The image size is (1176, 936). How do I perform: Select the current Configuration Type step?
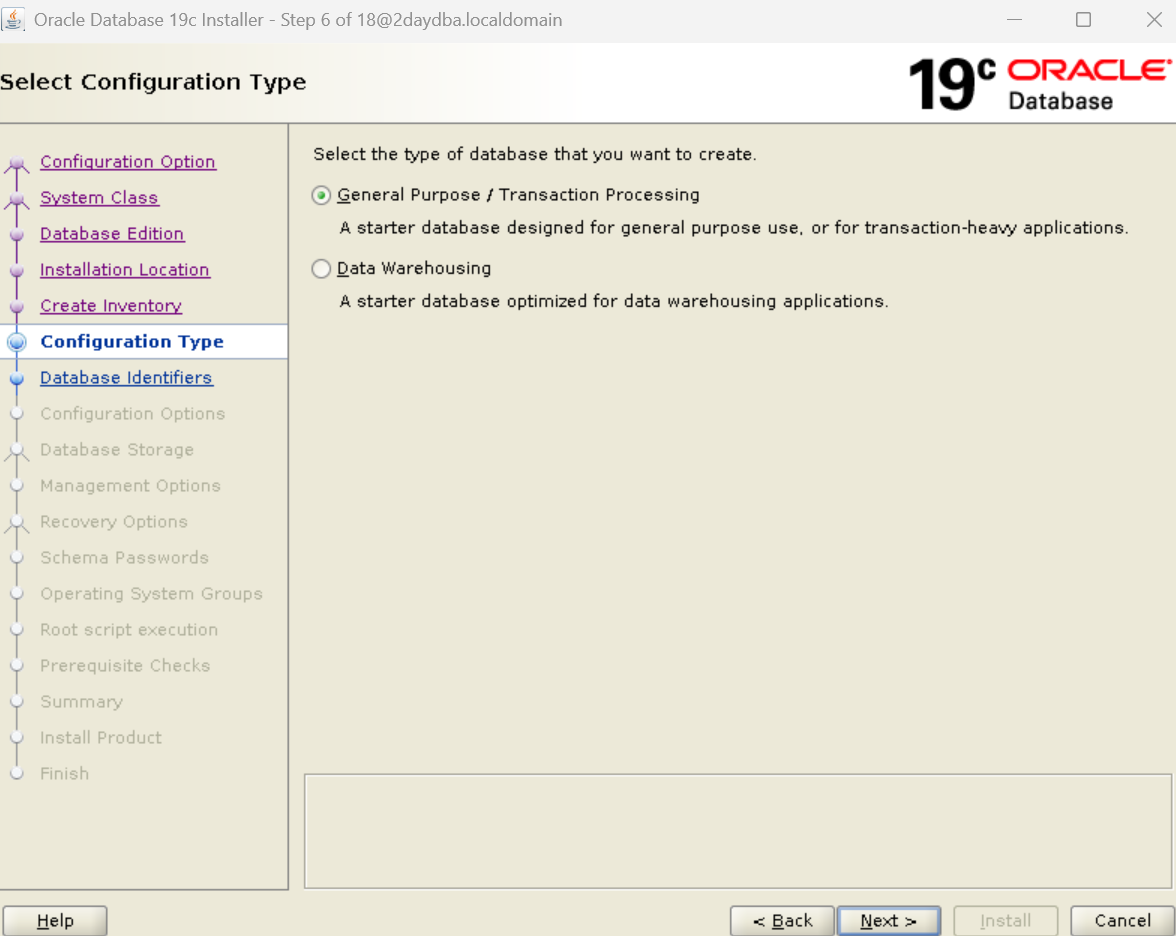[x=132, y=341]
